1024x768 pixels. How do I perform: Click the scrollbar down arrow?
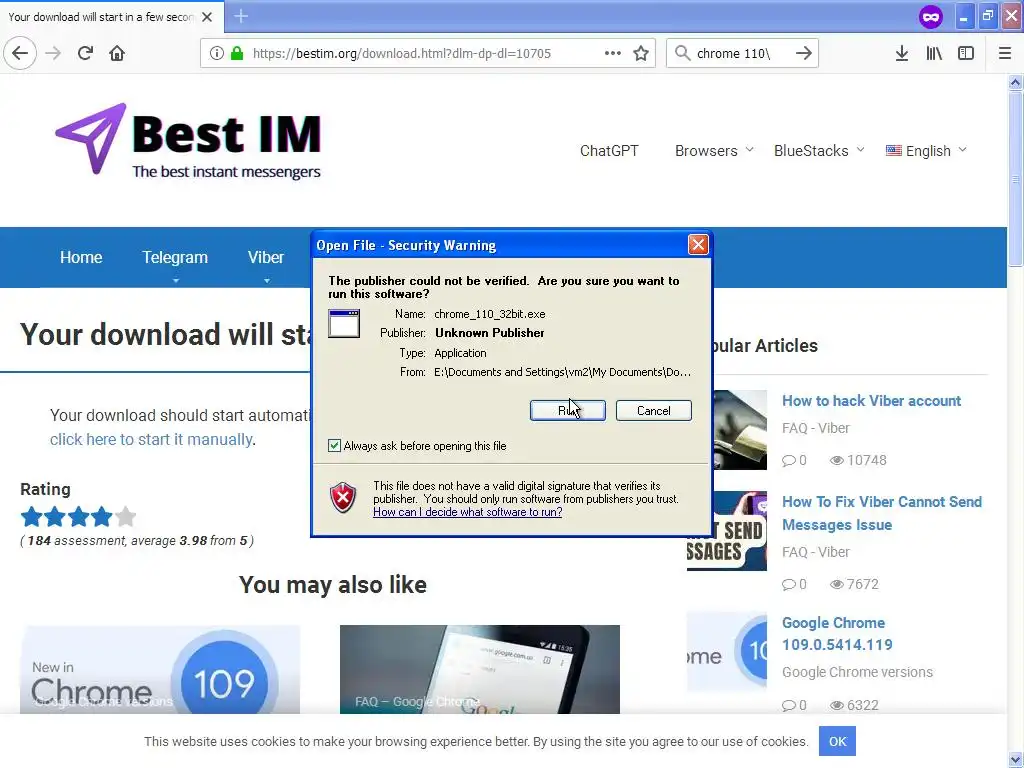tap(1015, 761)
